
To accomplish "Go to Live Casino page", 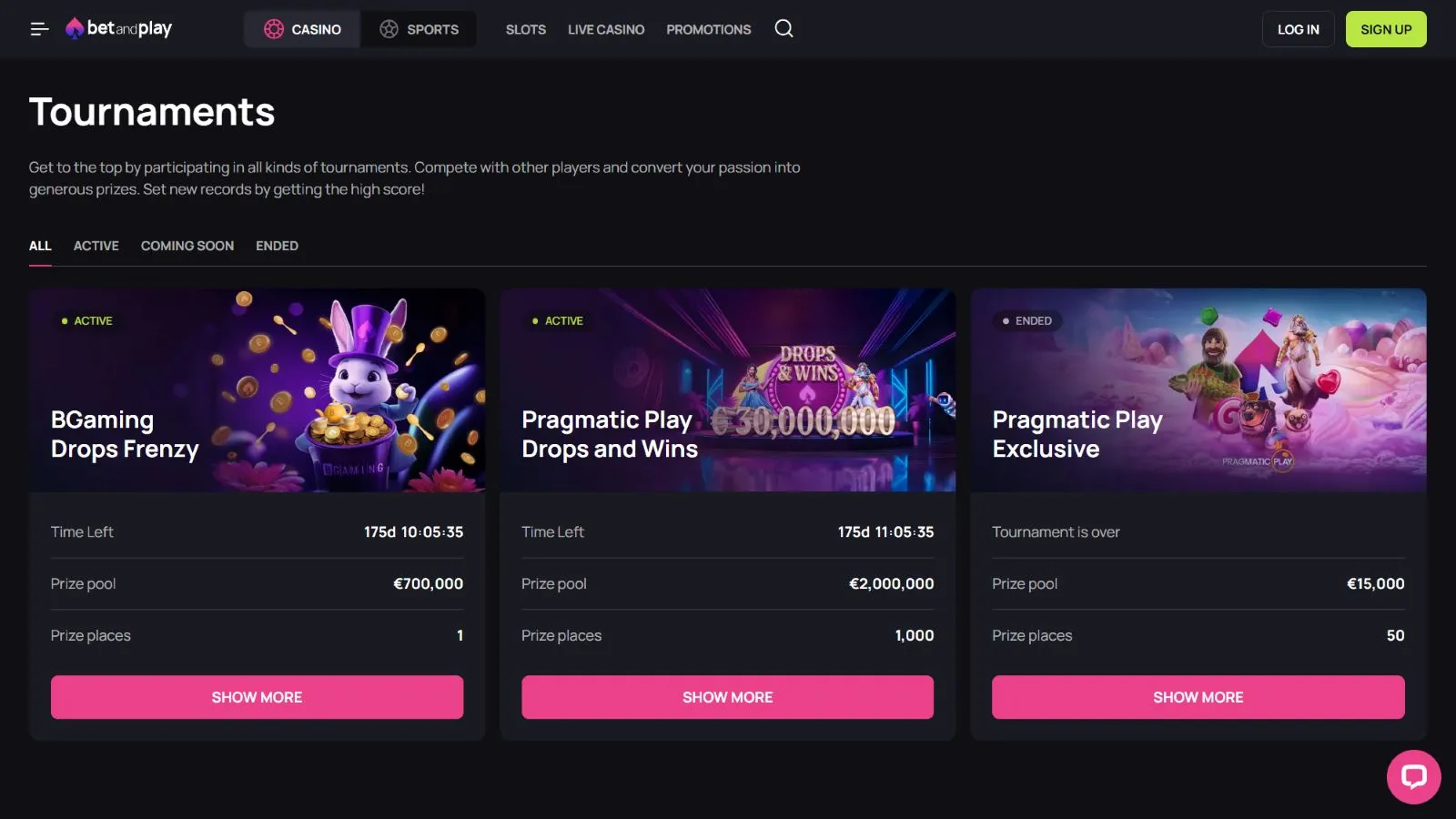I will click(606, 29).
